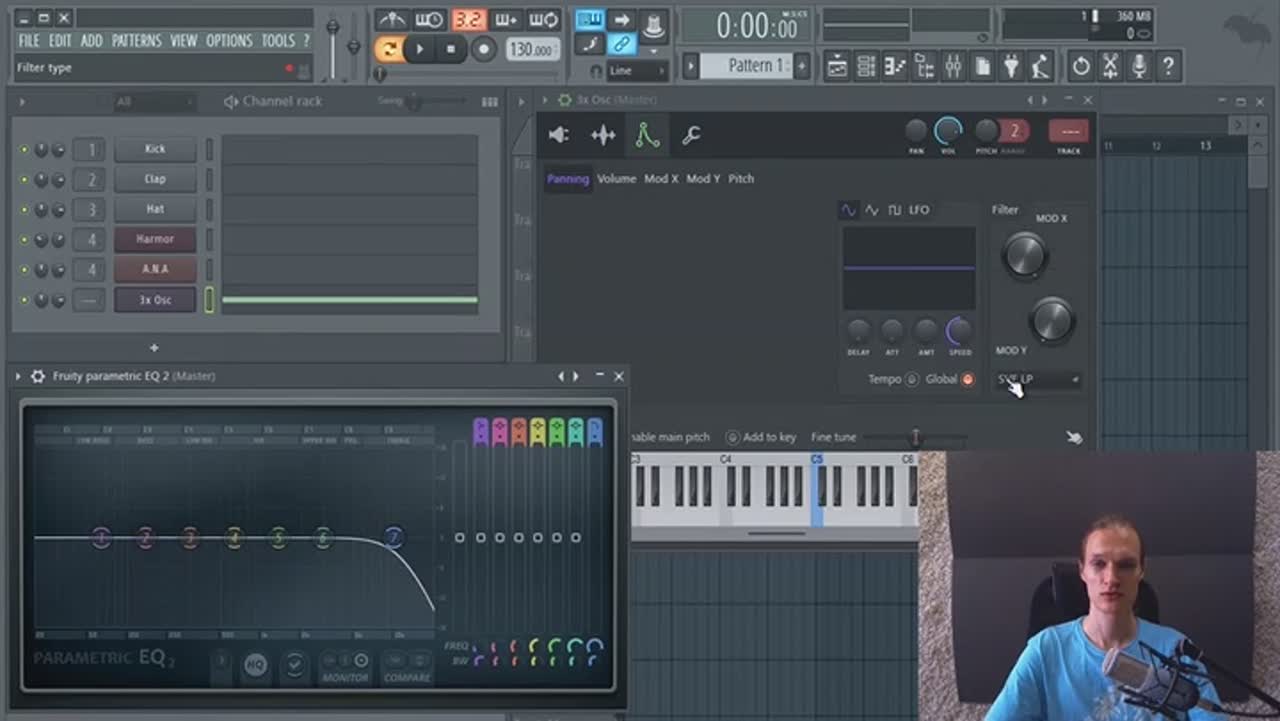The height and width of the screenshot is (721, 1280).
Task: Open the Mixer from the toolbar
Action: point(953,67)
